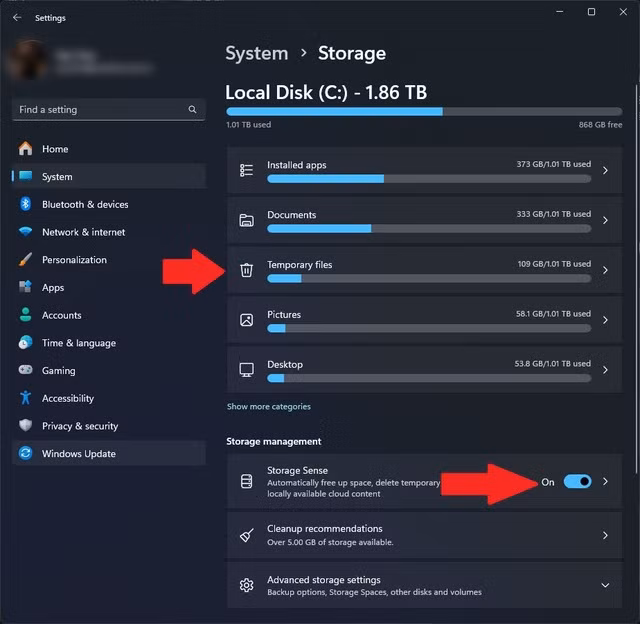This screenshot has width=640, height=624.
Task: Click the System monitor icon in sidebar
Action: 25,176
